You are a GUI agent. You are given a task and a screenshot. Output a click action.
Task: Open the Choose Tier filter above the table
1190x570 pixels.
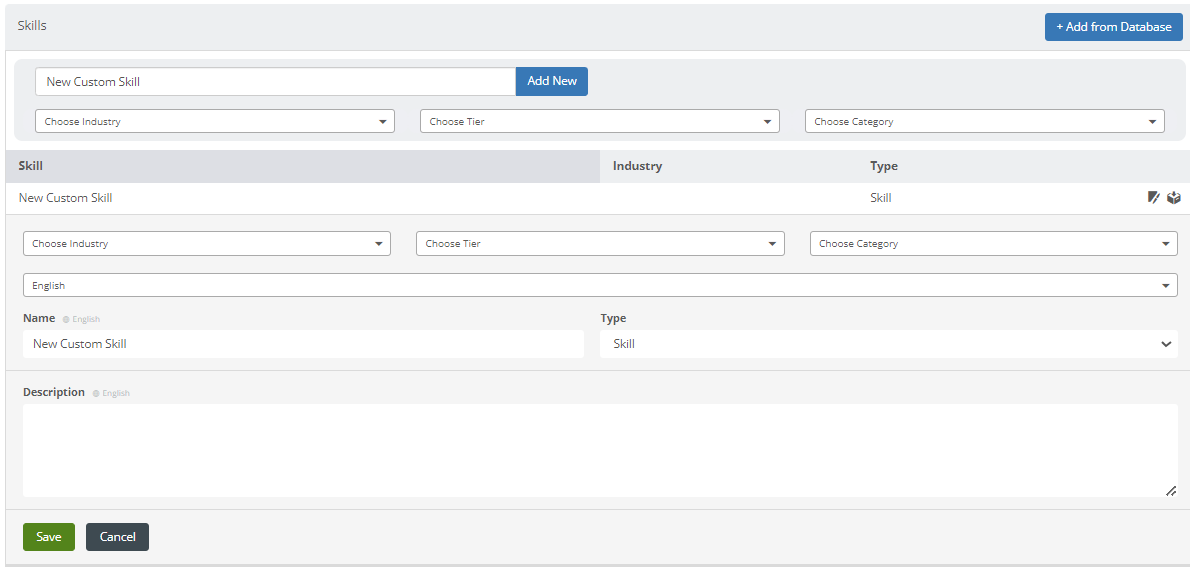coord(599,122)
